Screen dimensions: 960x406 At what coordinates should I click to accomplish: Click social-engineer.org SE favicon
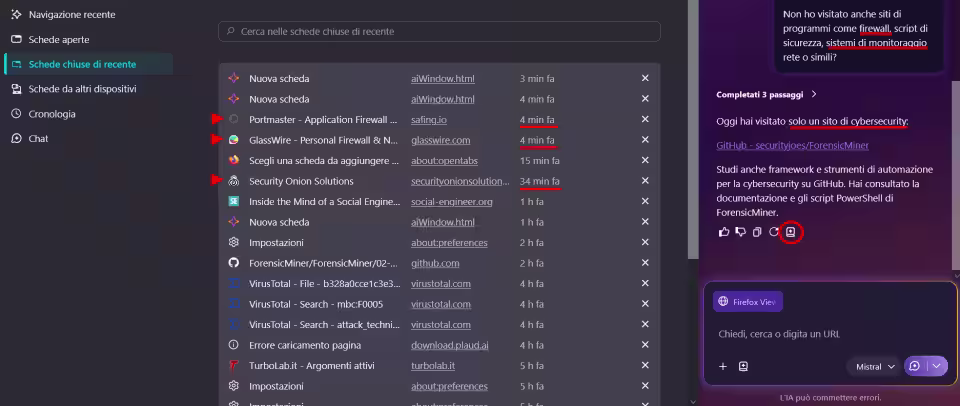[233, 201]
